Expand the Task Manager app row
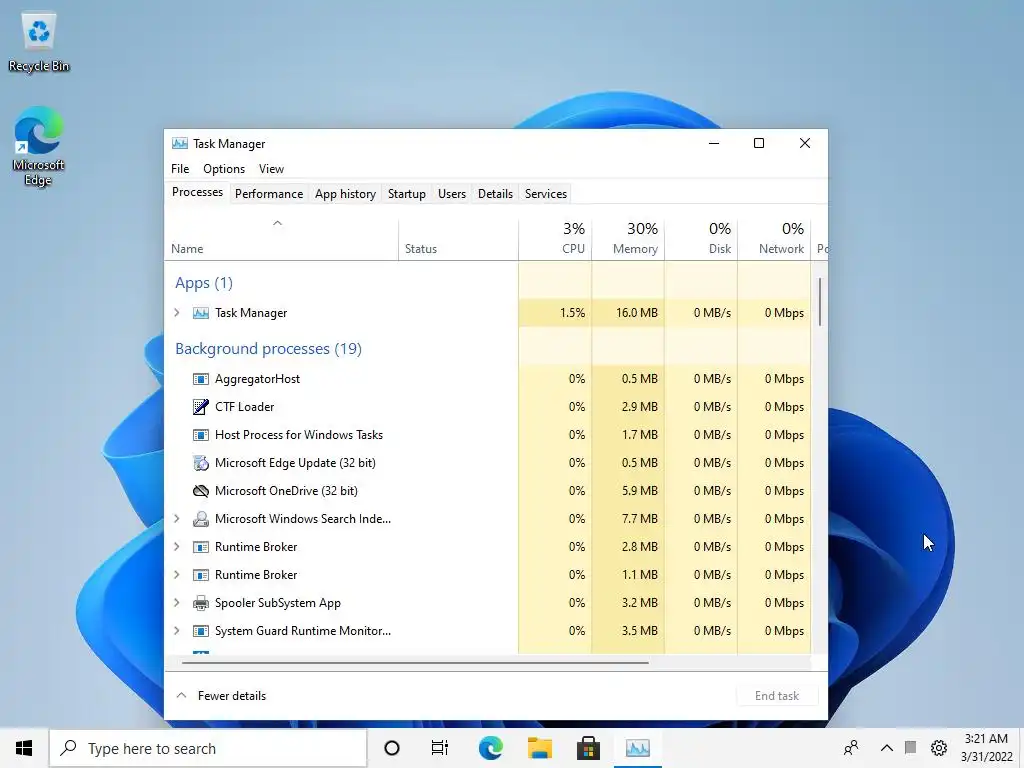The height and width of the screenshot is (768, 1024). [x=176, y=313]
